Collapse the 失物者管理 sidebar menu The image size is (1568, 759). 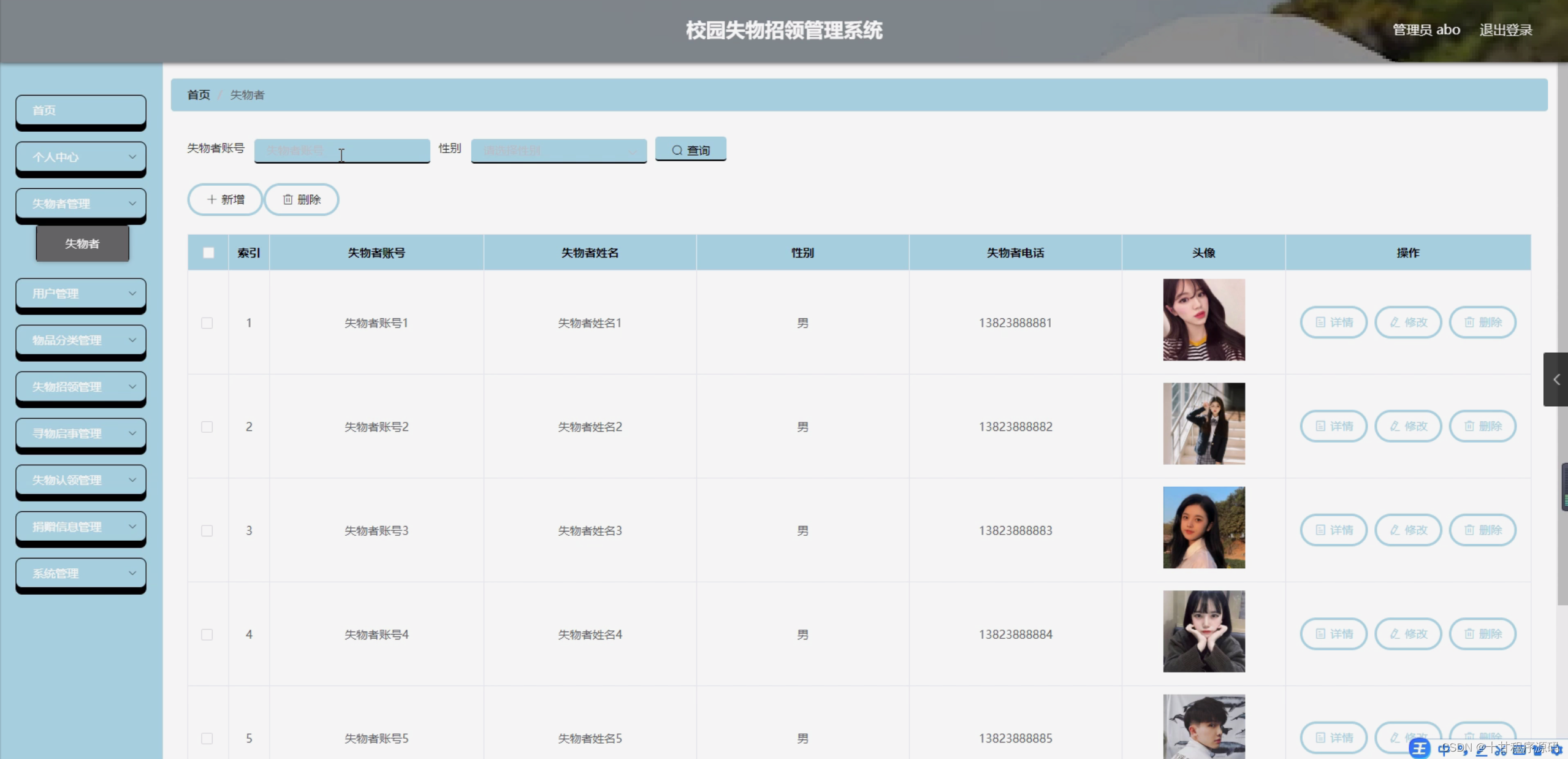[80, 204]
